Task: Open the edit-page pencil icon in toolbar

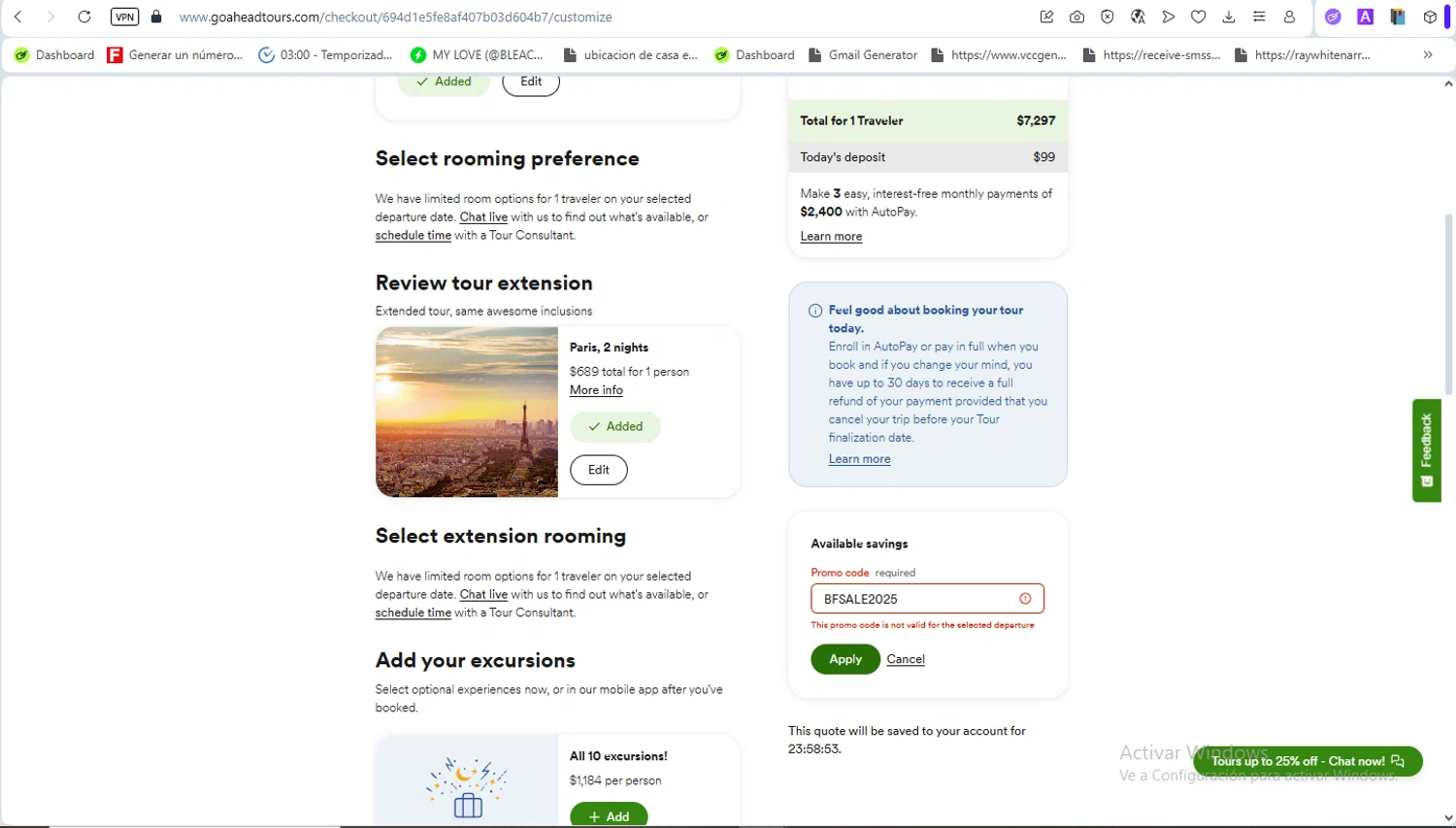Action: pos(1046,17)
